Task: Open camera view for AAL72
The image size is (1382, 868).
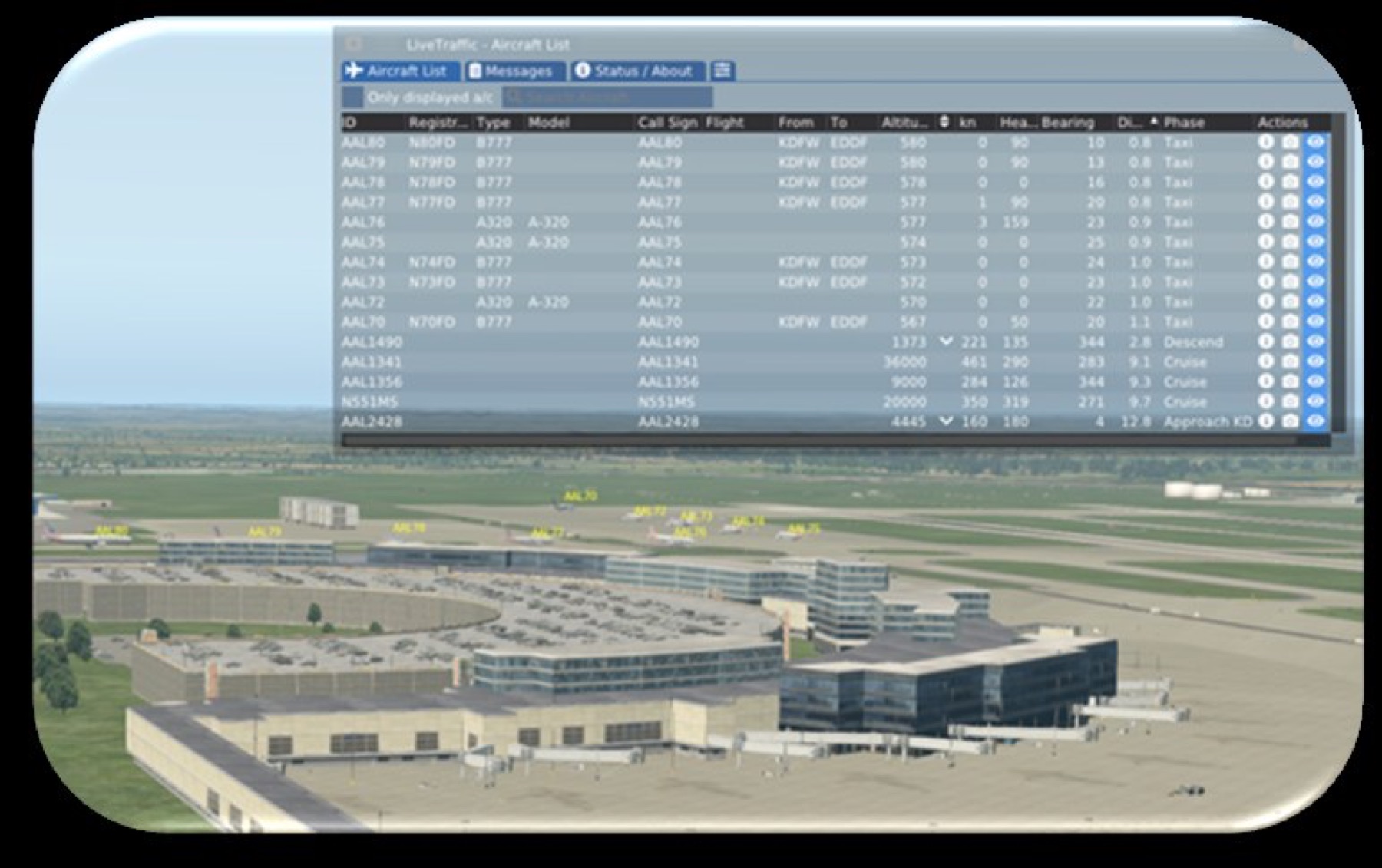Action: [1291, 302]
